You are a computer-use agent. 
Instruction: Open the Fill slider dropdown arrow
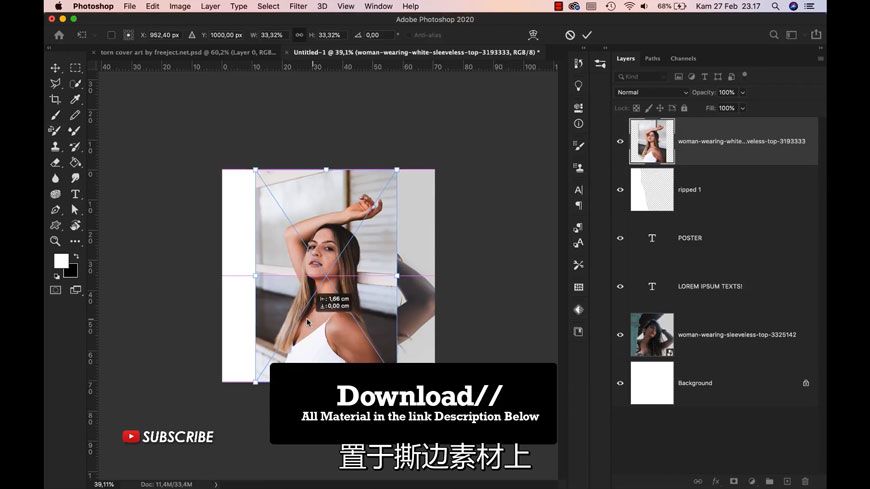(x=742, y=108)
